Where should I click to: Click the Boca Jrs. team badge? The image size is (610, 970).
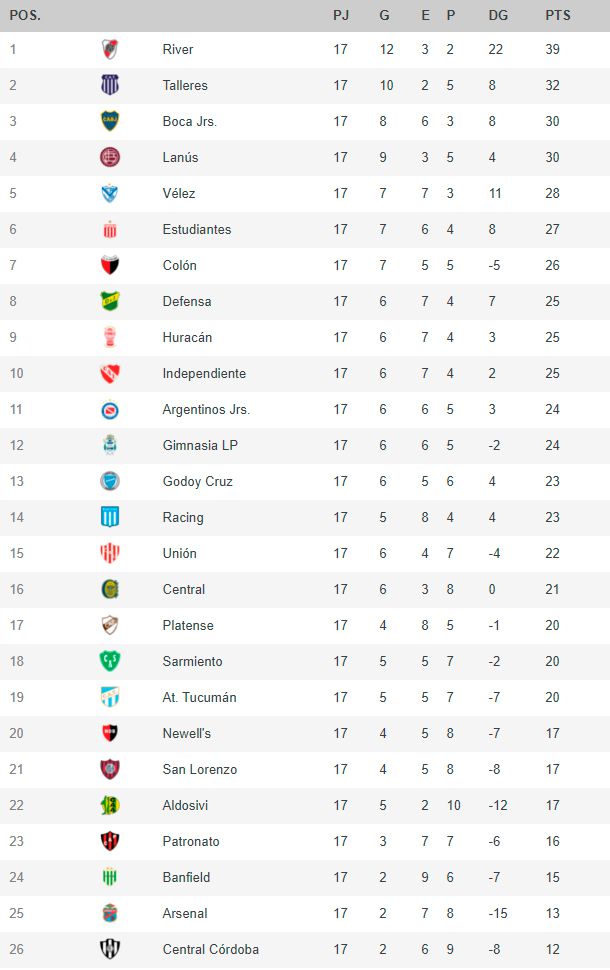tap(110, 121)
